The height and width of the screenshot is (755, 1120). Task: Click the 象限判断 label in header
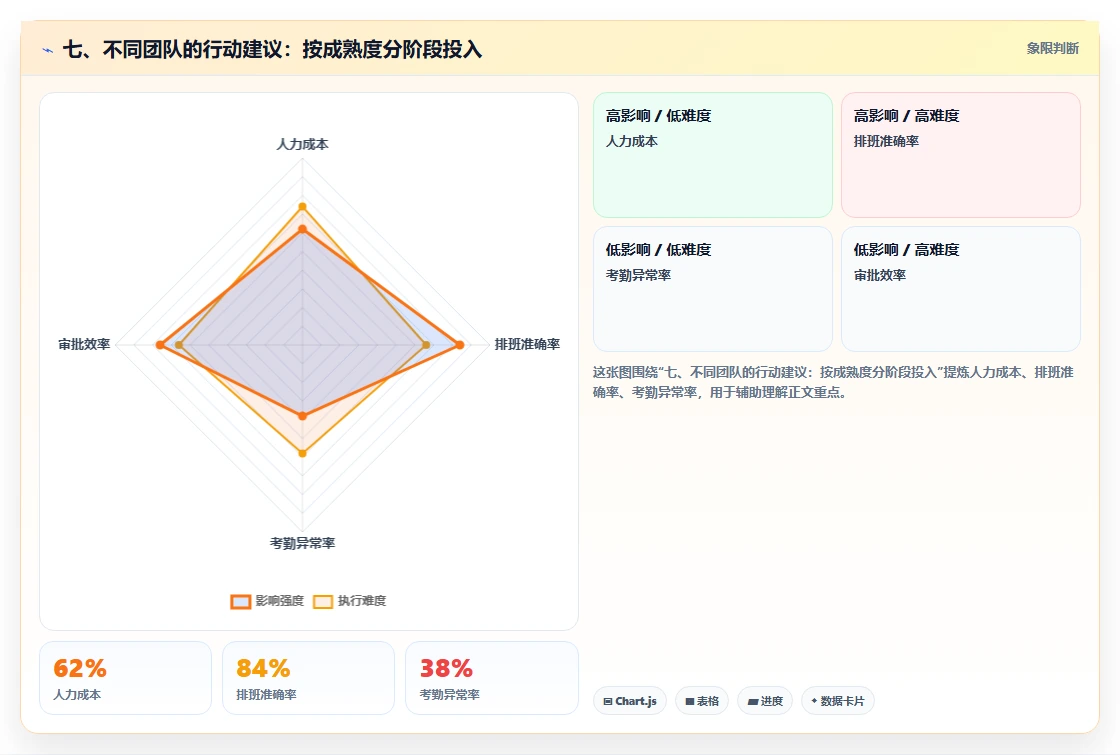[1053, 49]
